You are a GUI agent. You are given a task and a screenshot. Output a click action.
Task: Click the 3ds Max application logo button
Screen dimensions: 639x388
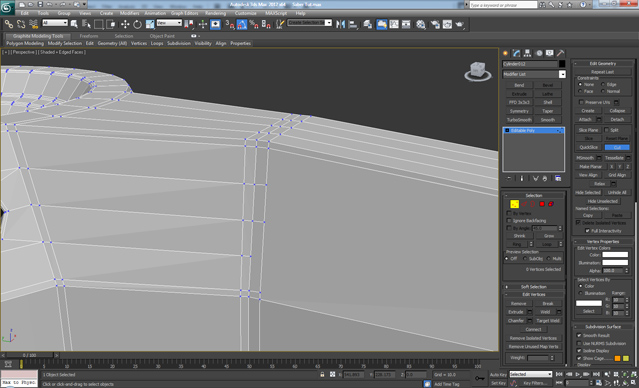[7, 7]
